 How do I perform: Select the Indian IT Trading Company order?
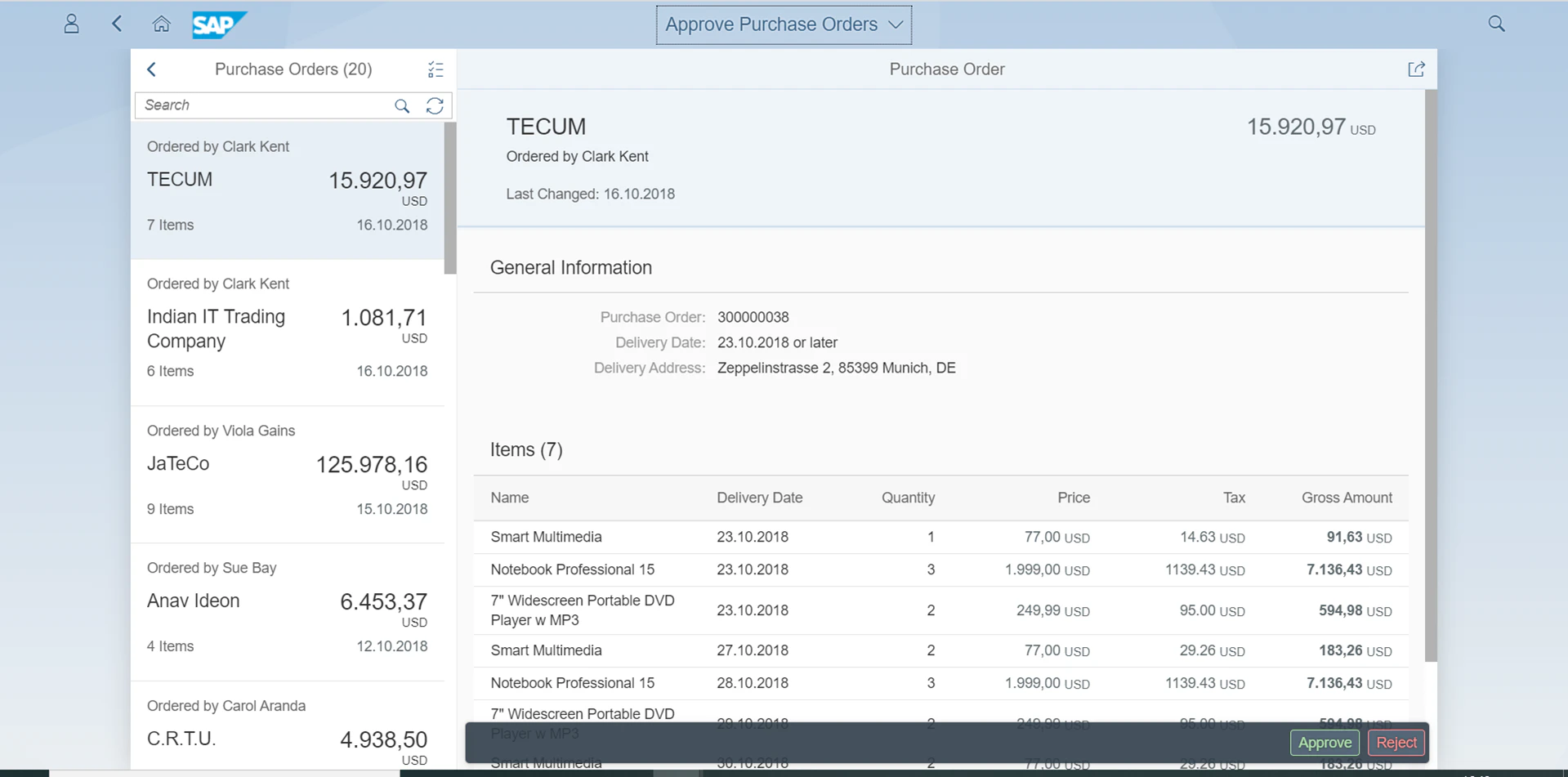point(288,333)
